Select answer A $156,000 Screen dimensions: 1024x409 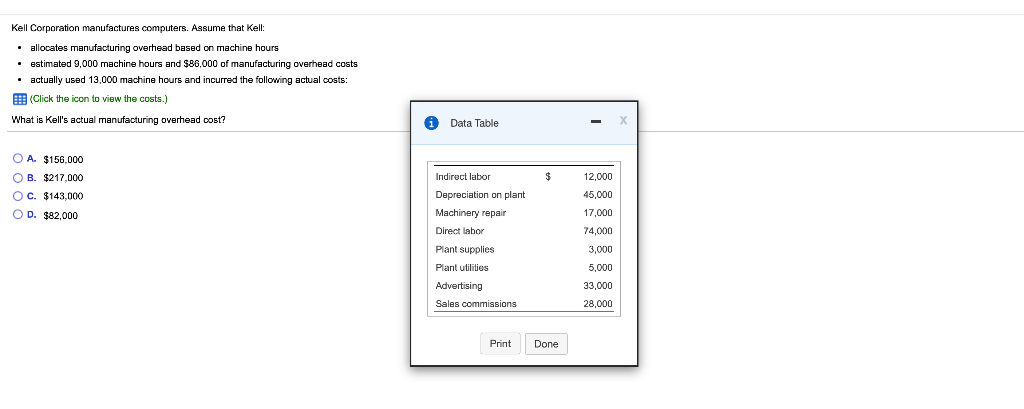click(x=18, y=158)
